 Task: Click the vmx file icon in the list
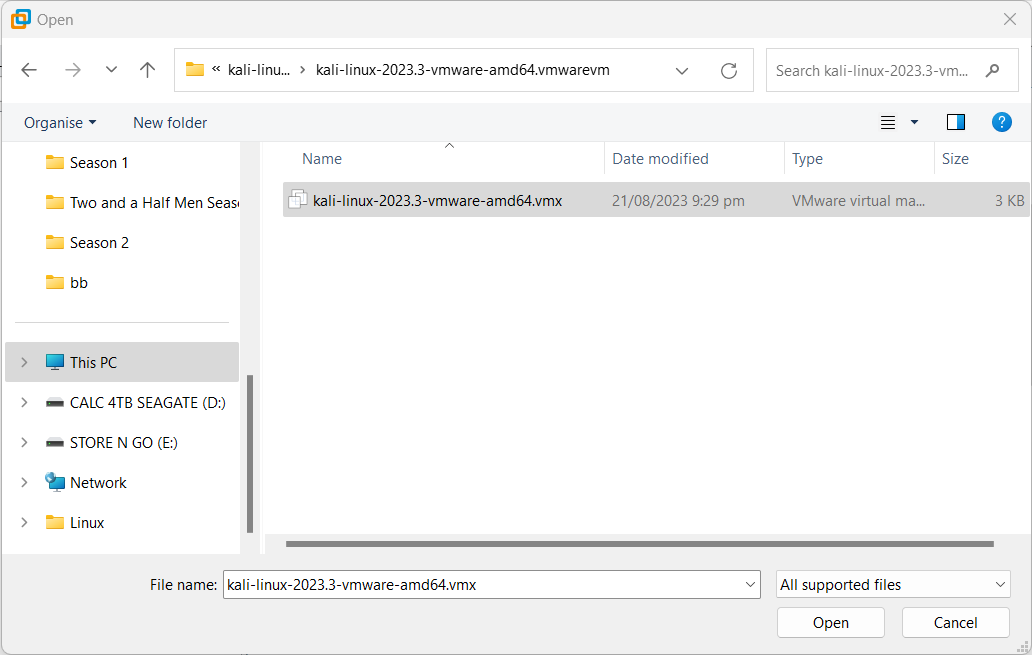coord(297,199)
